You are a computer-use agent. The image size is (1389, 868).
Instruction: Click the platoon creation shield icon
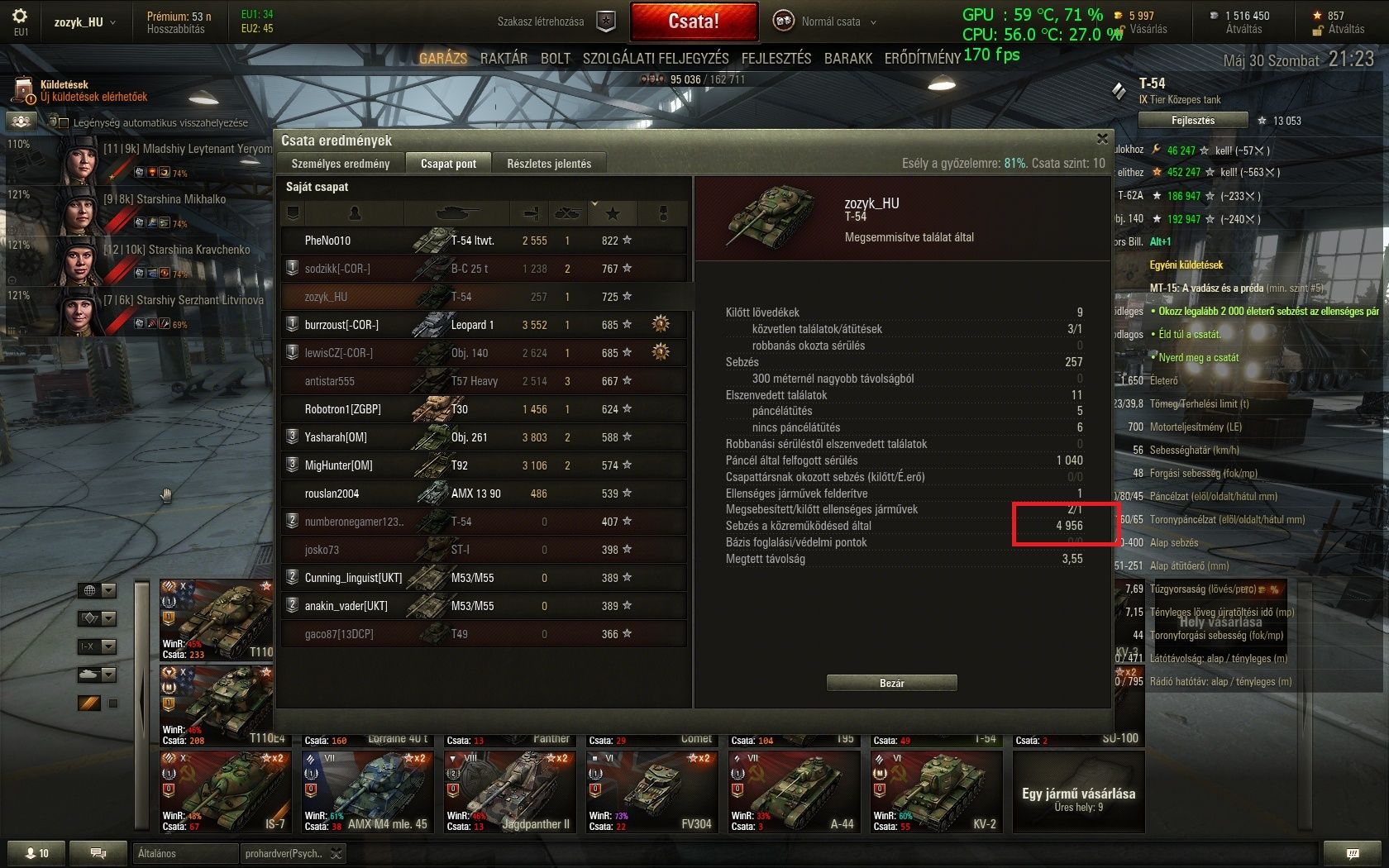tap(606, 21)
